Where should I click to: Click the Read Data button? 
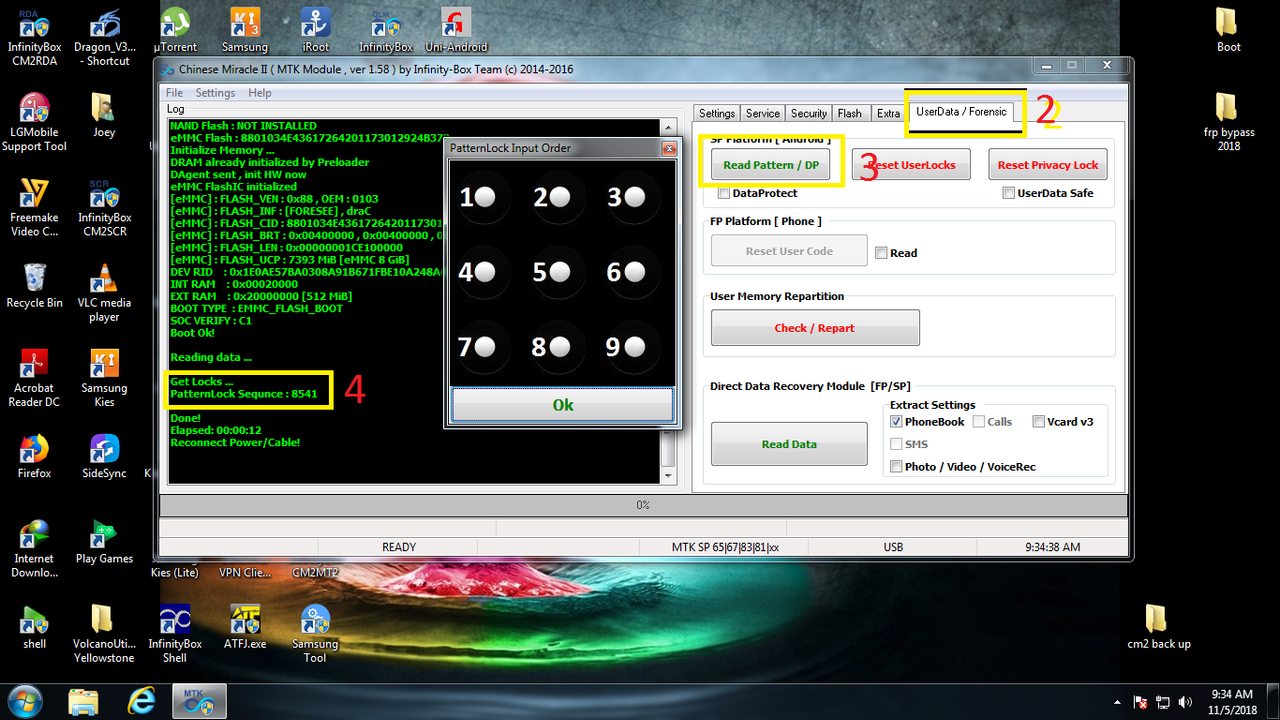[x=789, y=444]
